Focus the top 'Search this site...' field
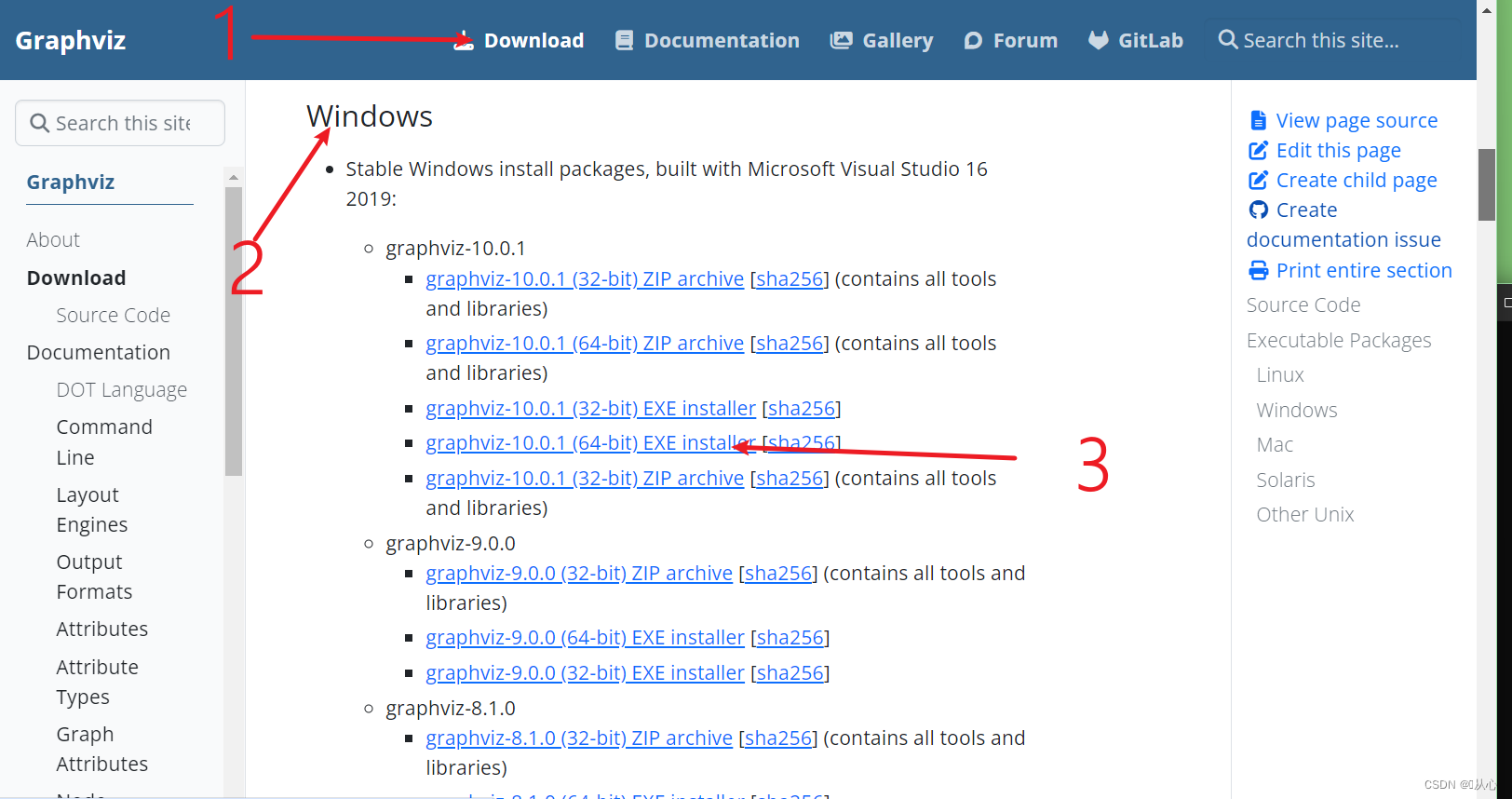The height and width of the screenshot is (799, 1512). coord(1331,40)
